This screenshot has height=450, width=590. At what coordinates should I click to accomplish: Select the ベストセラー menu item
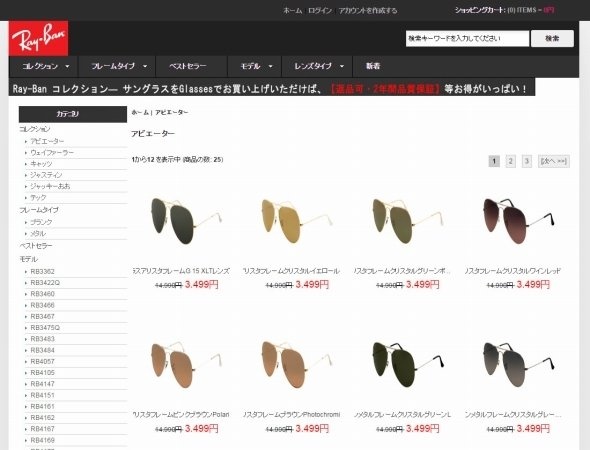coord(192,66)
